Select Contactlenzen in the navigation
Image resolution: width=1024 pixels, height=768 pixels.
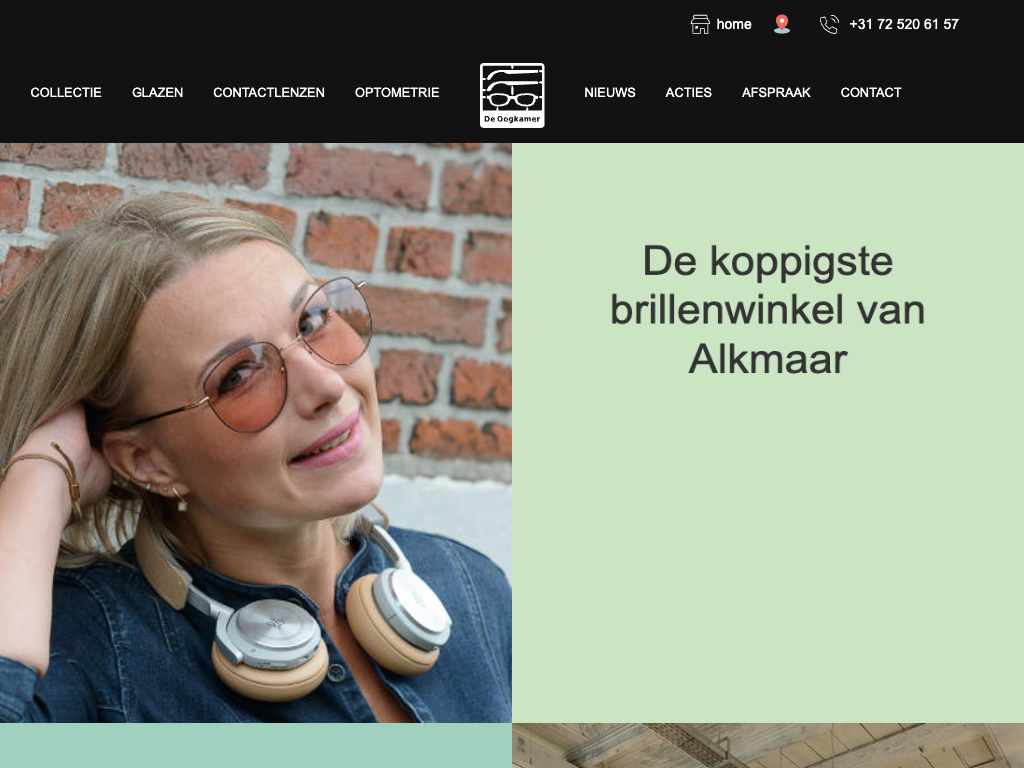coord(269,93)
